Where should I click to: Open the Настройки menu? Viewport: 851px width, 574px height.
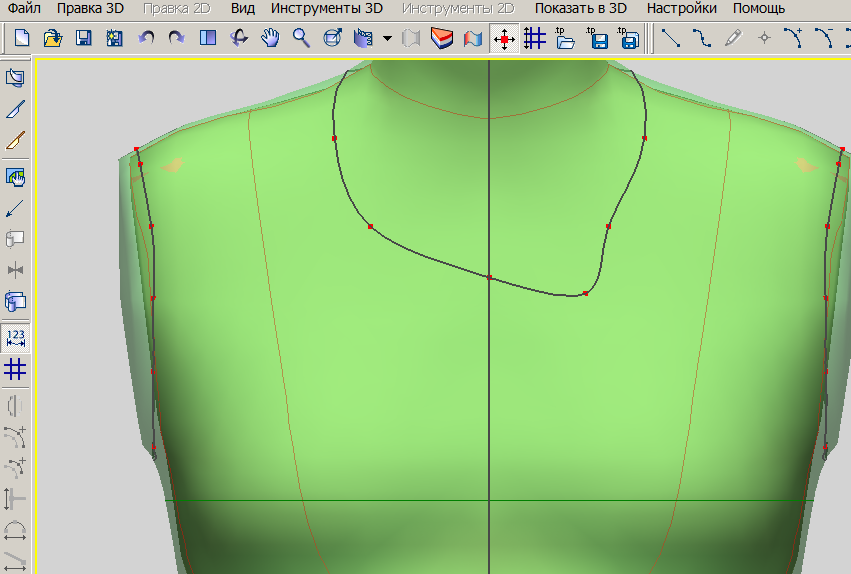(681, 9)
